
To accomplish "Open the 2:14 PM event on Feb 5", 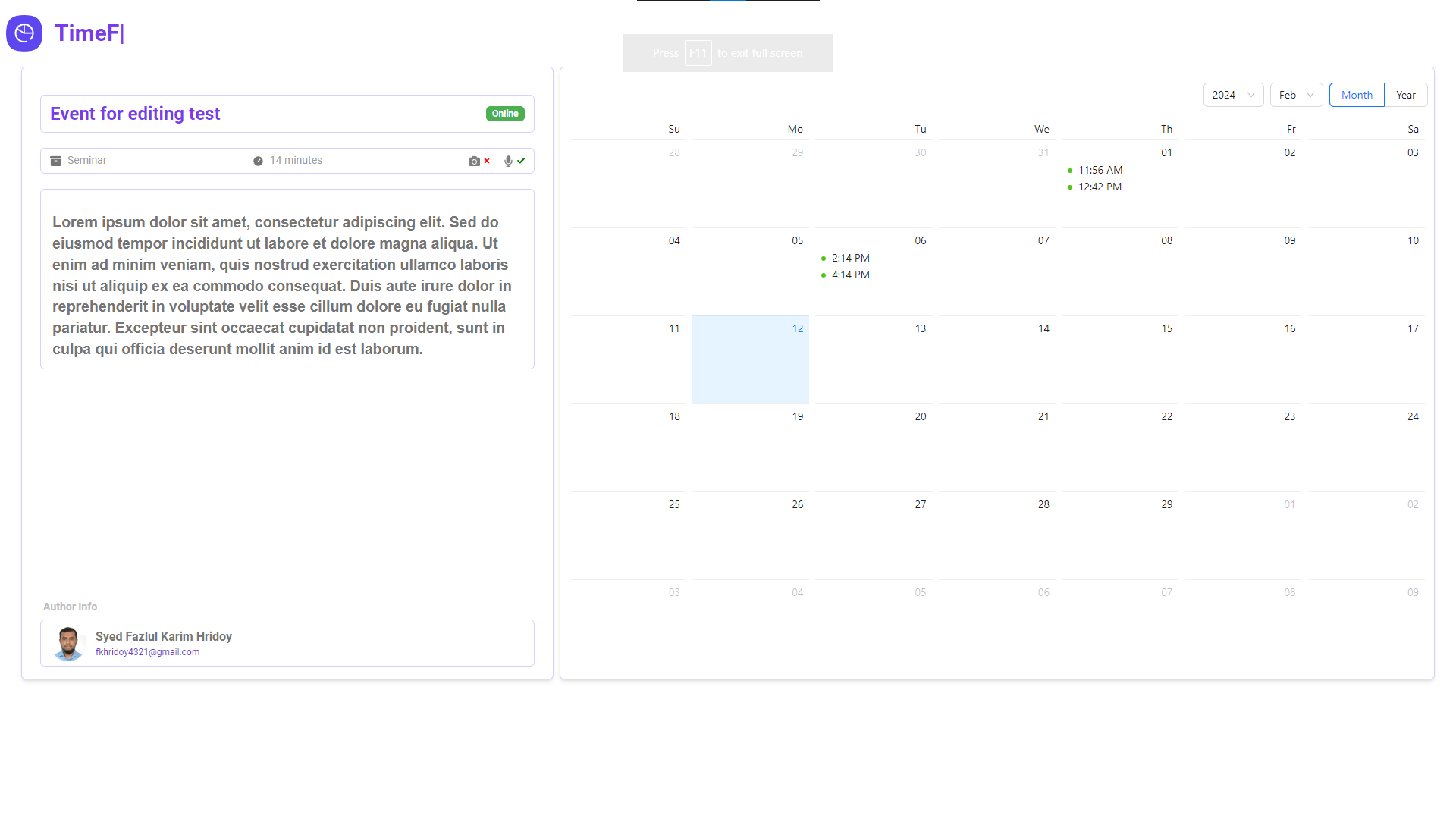I will [x=849, y=258].
